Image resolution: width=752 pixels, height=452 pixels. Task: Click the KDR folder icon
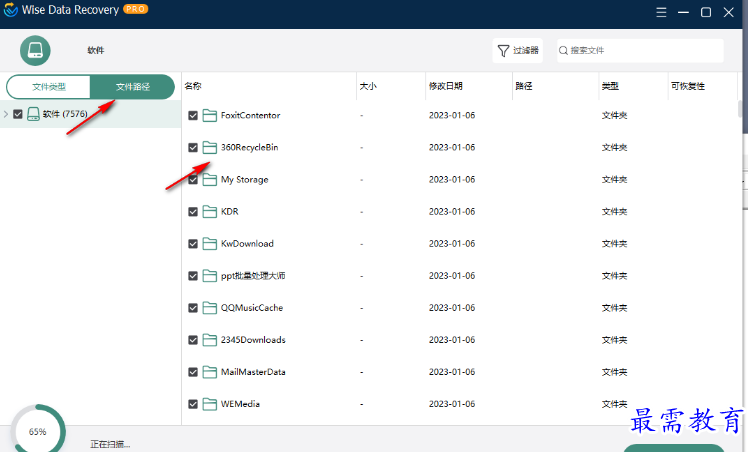[210, 212]
